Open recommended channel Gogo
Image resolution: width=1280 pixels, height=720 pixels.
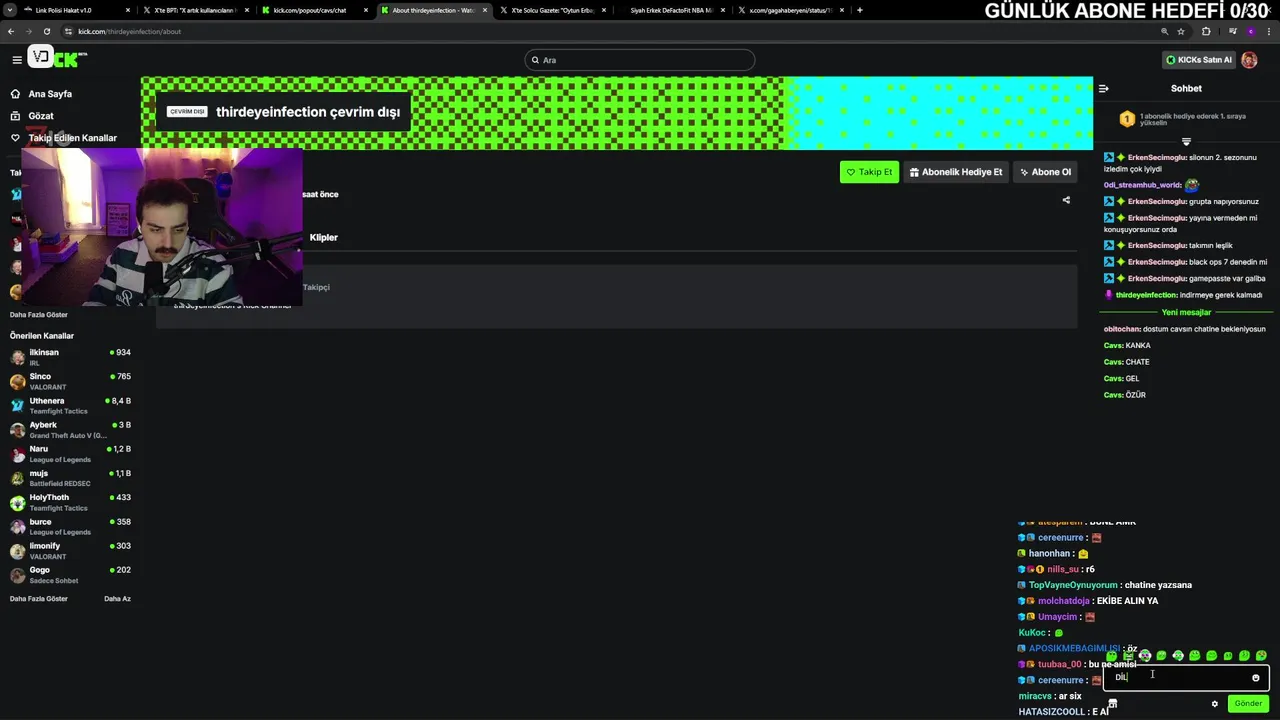(70, 575)
